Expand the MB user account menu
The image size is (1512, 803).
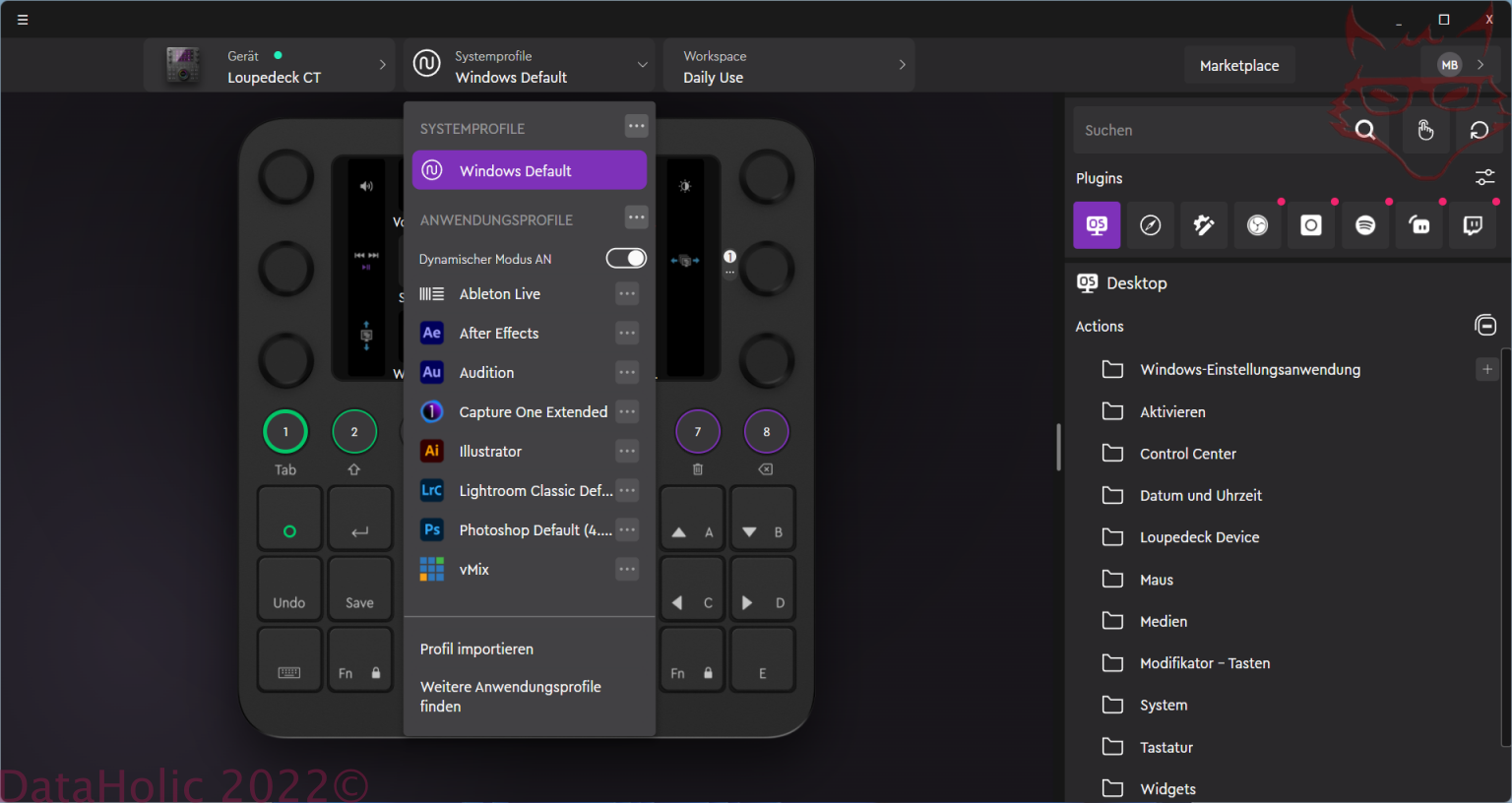1461,65
